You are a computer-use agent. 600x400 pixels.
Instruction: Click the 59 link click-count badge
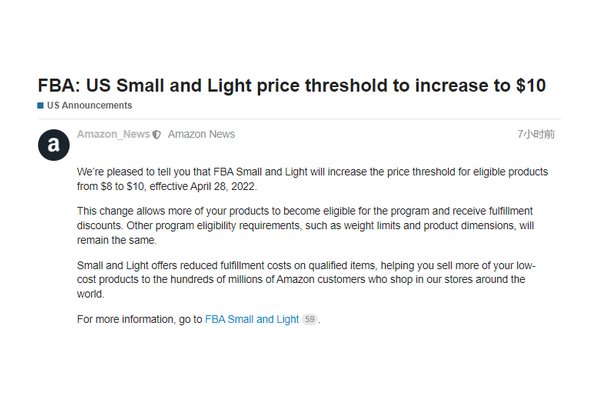(x=310, y=319)
